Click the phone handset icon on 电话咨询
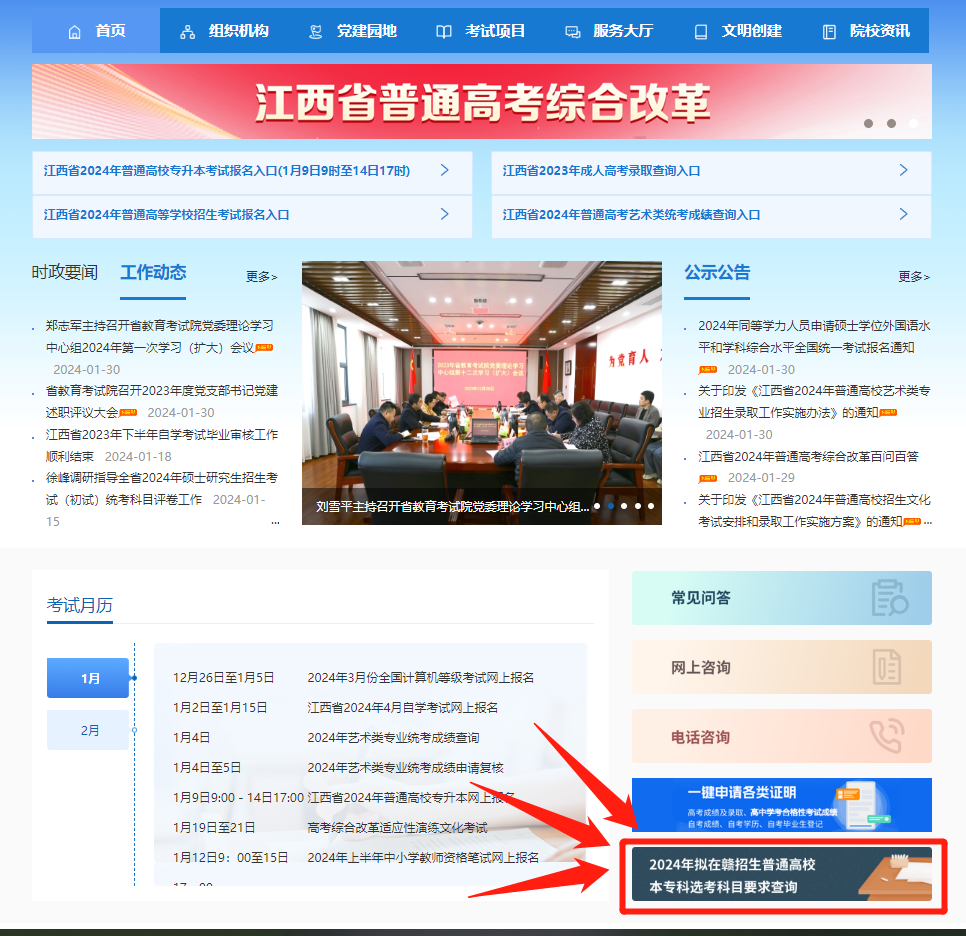 pos(887,736)
